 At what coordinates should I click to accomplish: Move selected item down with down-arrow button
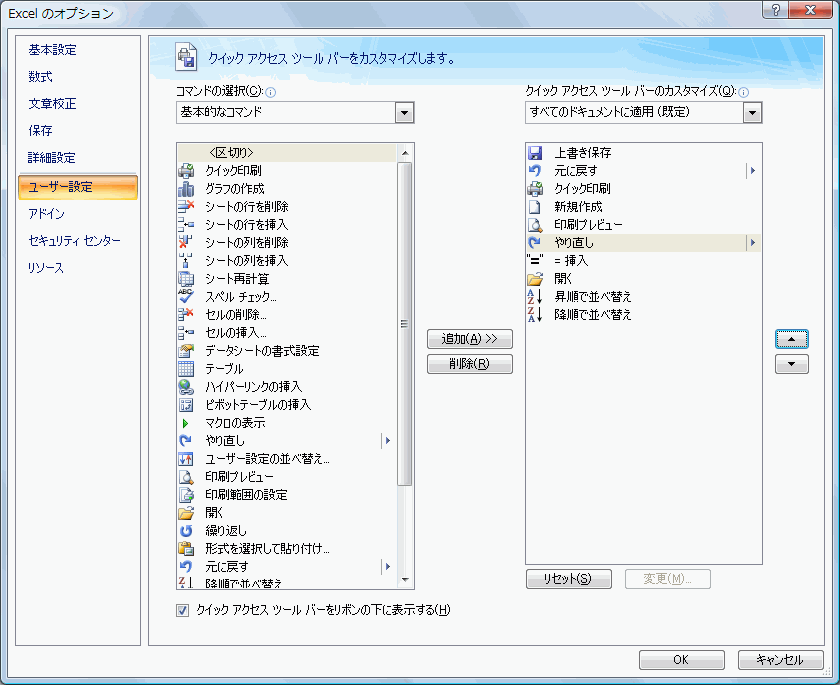(x=792, y=364)
